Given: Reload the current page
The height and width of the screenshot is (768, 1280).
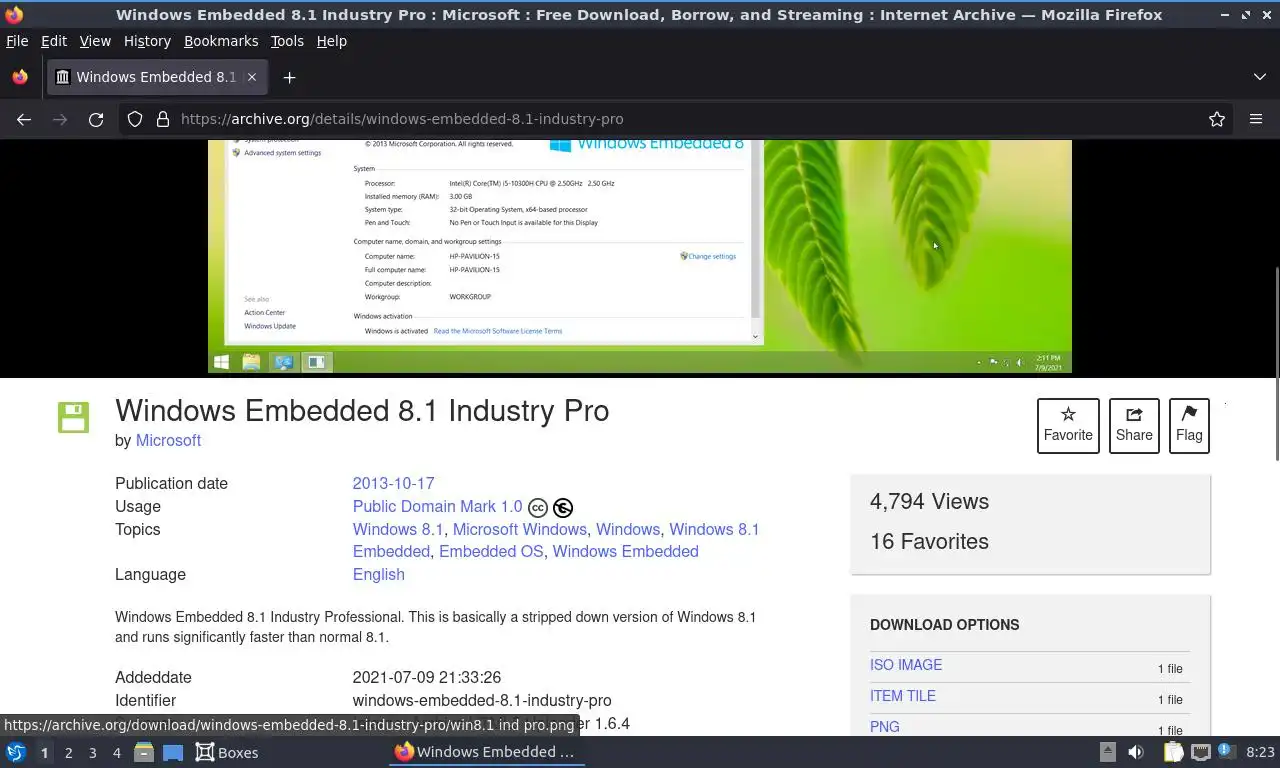Looking at the screenshot, I should click(96, 119).
